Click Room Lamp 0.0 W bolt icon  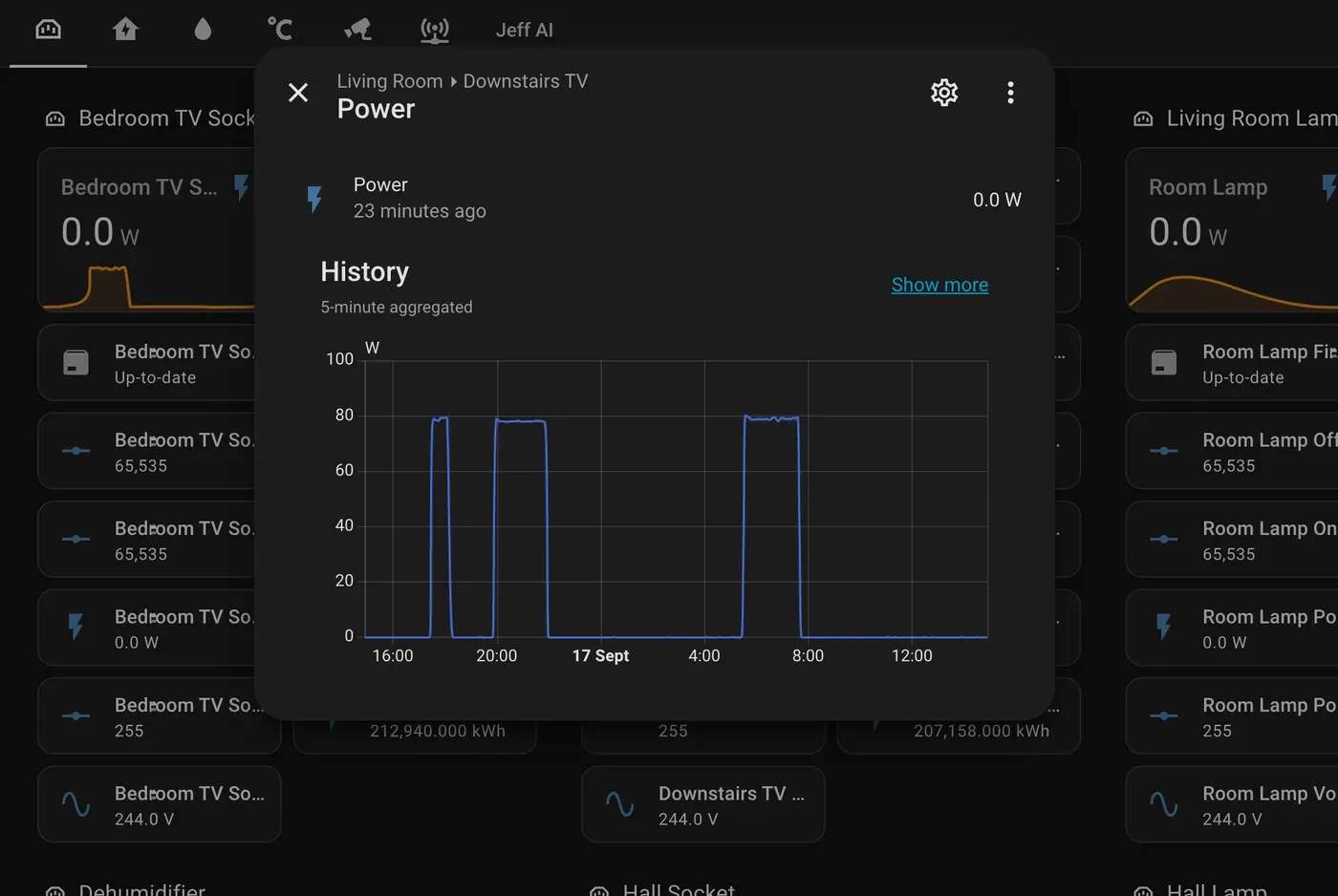pos(1164,628)
